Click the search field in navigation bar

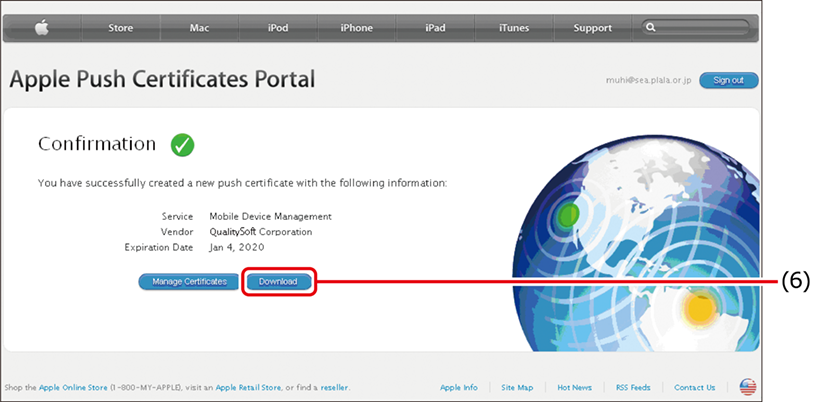(x=695, y=27)
